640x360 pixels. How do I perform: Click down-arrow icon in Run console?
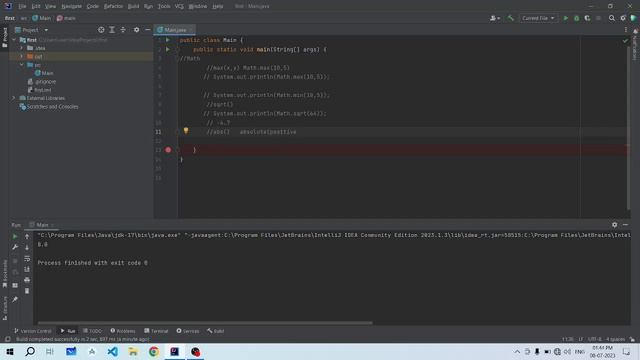click(x=27, y=247)
